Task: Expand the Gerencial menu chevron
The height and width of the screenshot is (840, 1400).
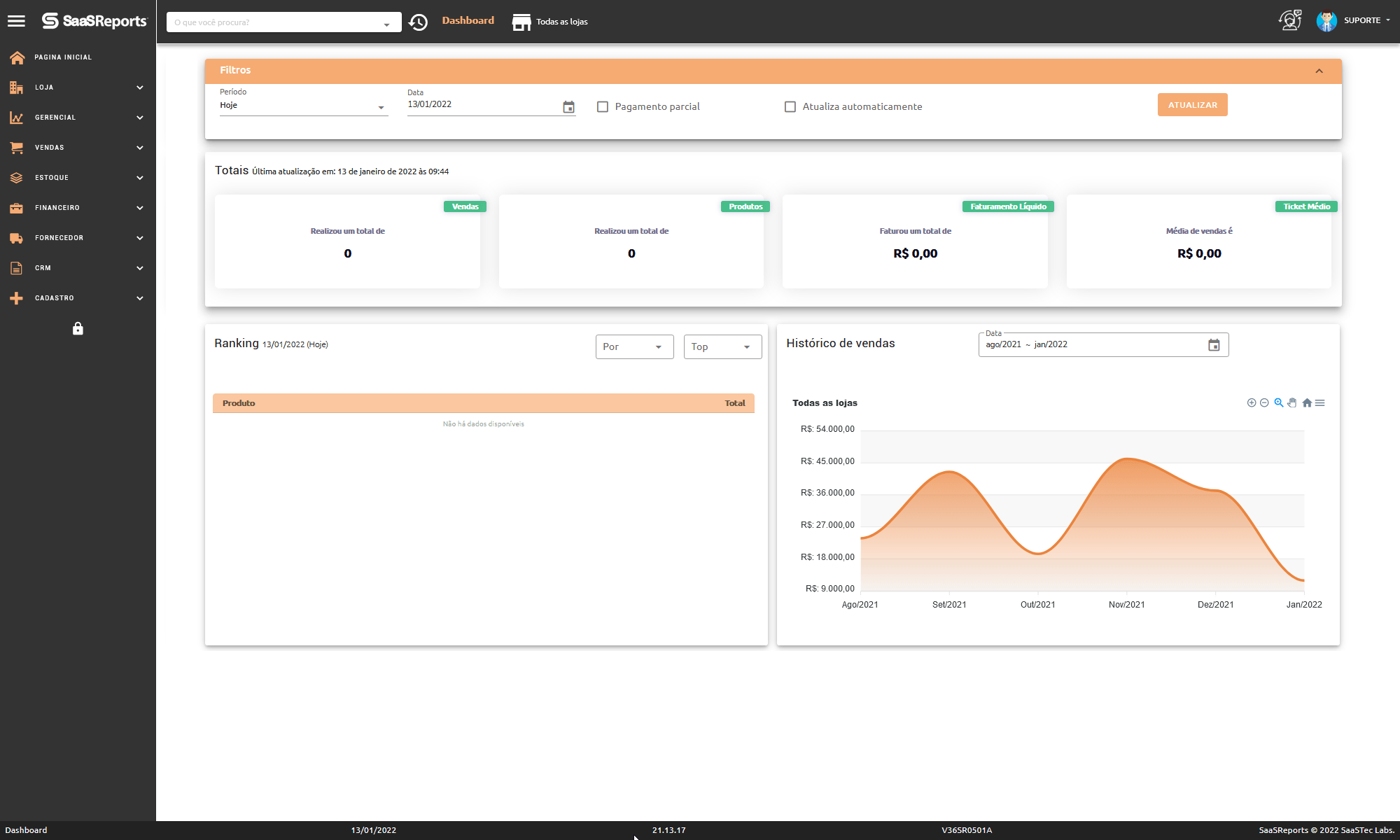Action: pos(140,118)
